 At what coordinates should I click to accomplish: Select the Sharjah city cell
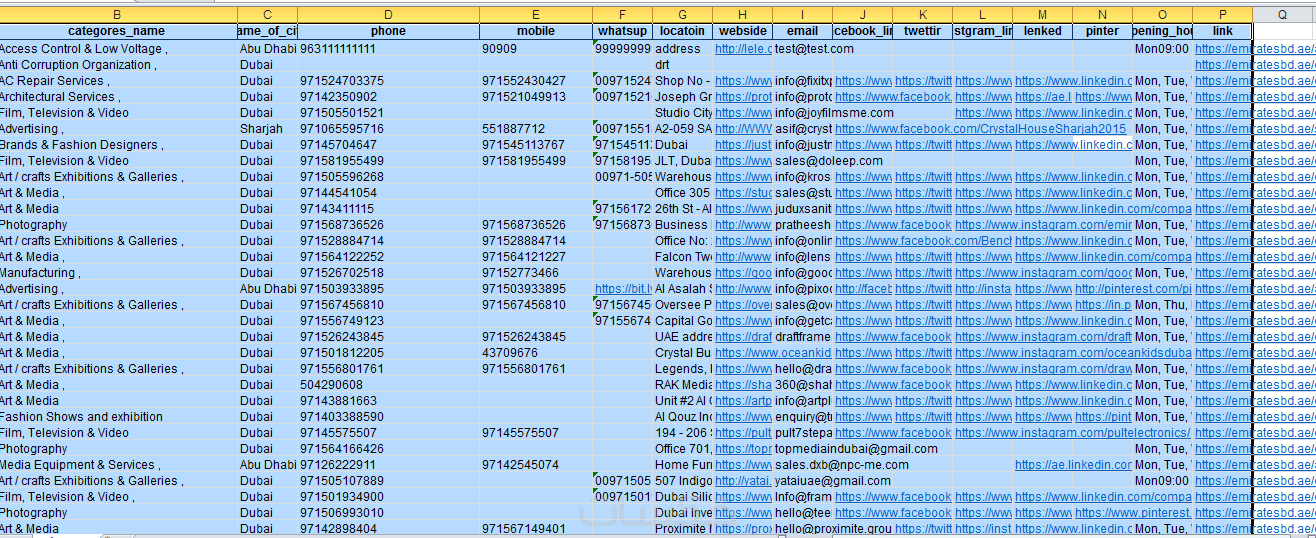point(267,129)
